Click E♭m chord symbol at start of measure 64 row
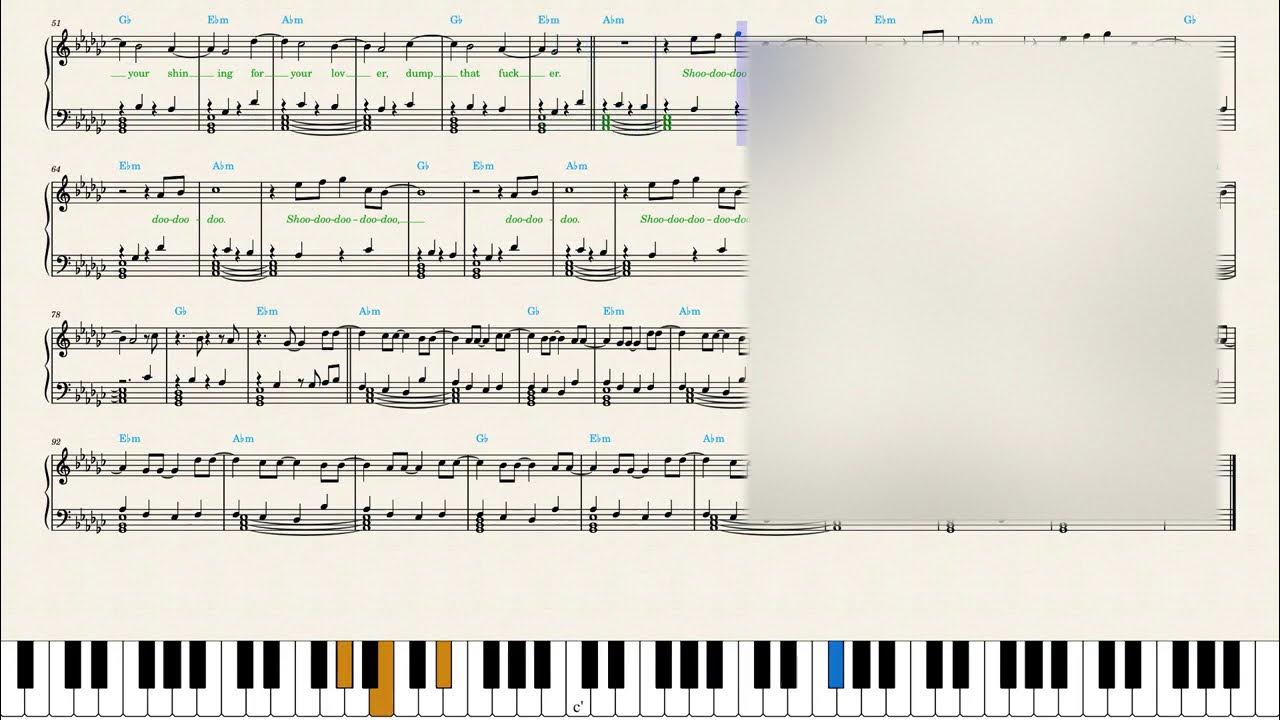Viewport: 1280px width, 720px height. [130, 166]
